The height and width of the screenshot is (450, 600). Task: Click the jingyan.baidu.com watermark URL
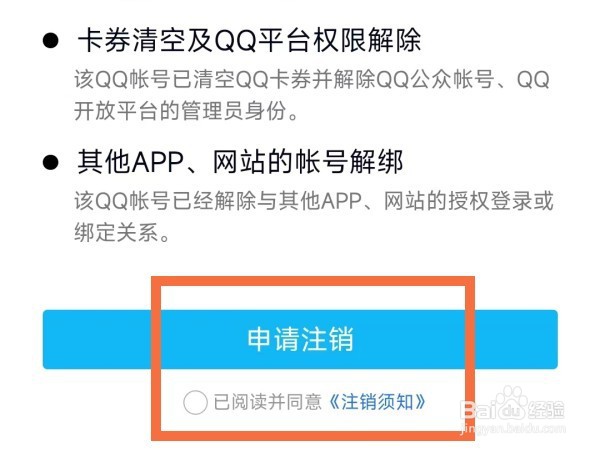pyautogui.click(x=512, y=428)
